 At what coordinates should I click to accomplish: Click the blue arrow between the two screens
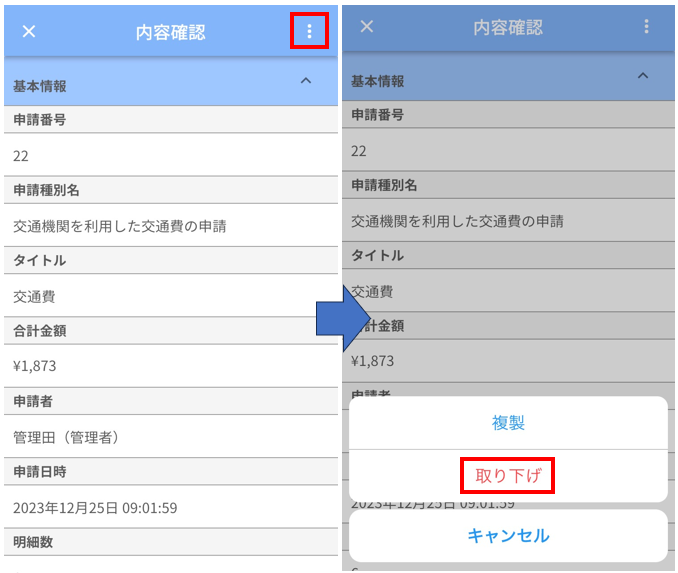click(331, 320)
